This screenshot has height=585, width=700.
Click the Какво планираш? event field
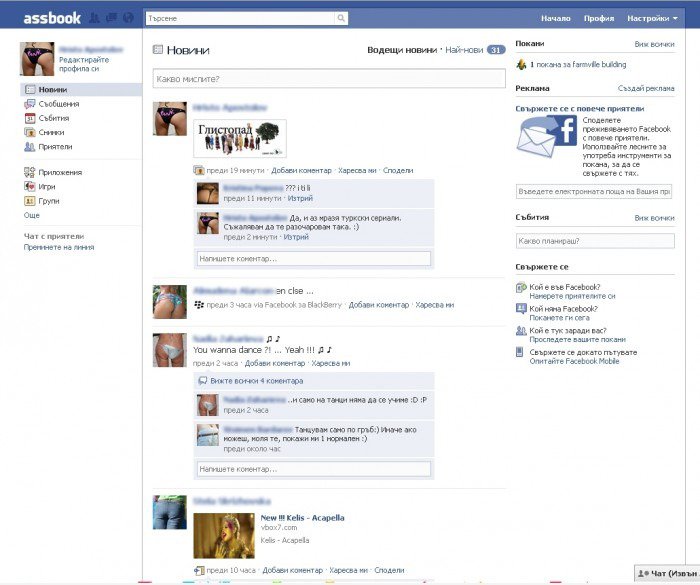[595, 241]
